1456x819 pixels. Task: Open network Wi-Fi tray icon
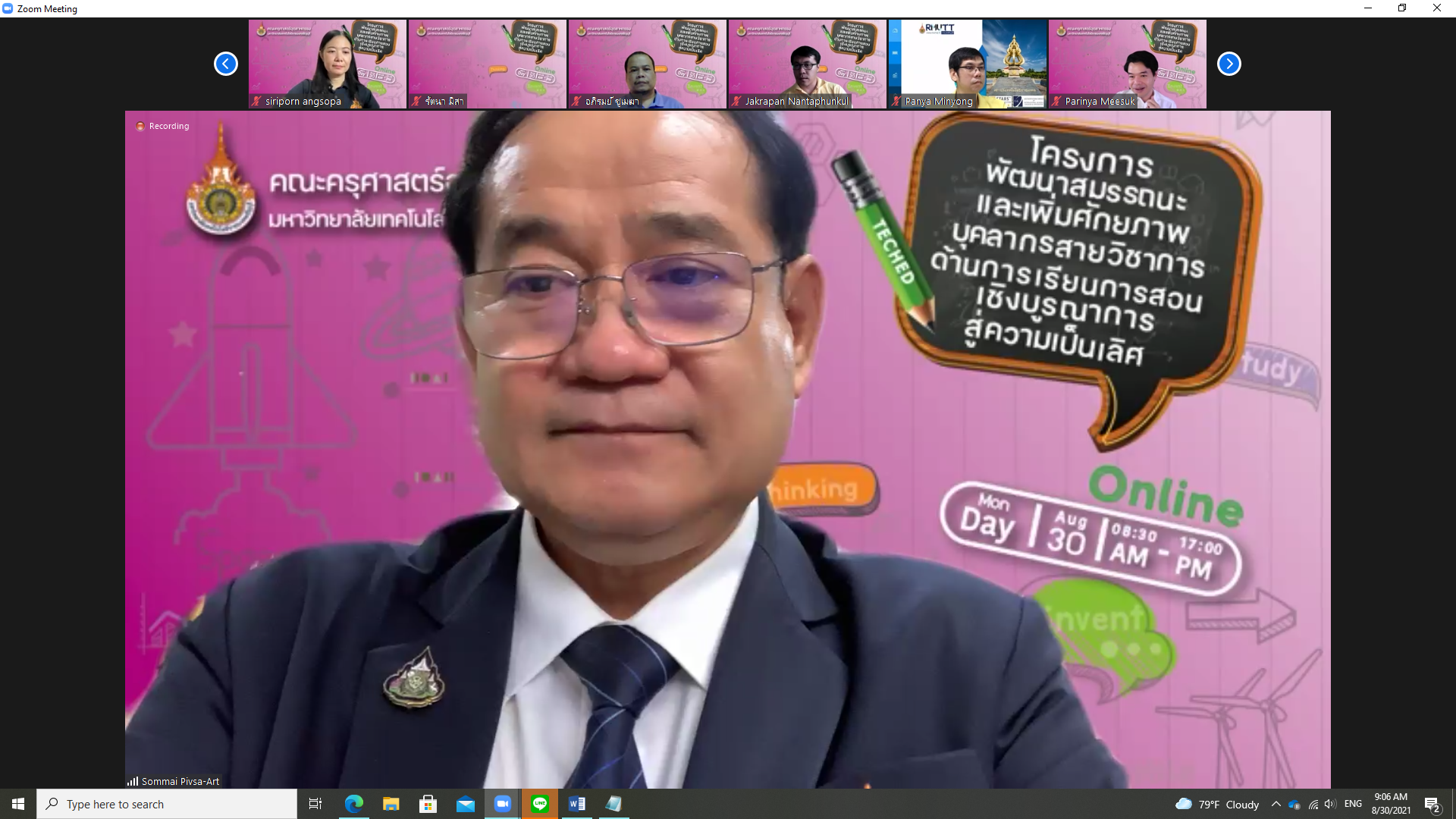(1313, 805)
